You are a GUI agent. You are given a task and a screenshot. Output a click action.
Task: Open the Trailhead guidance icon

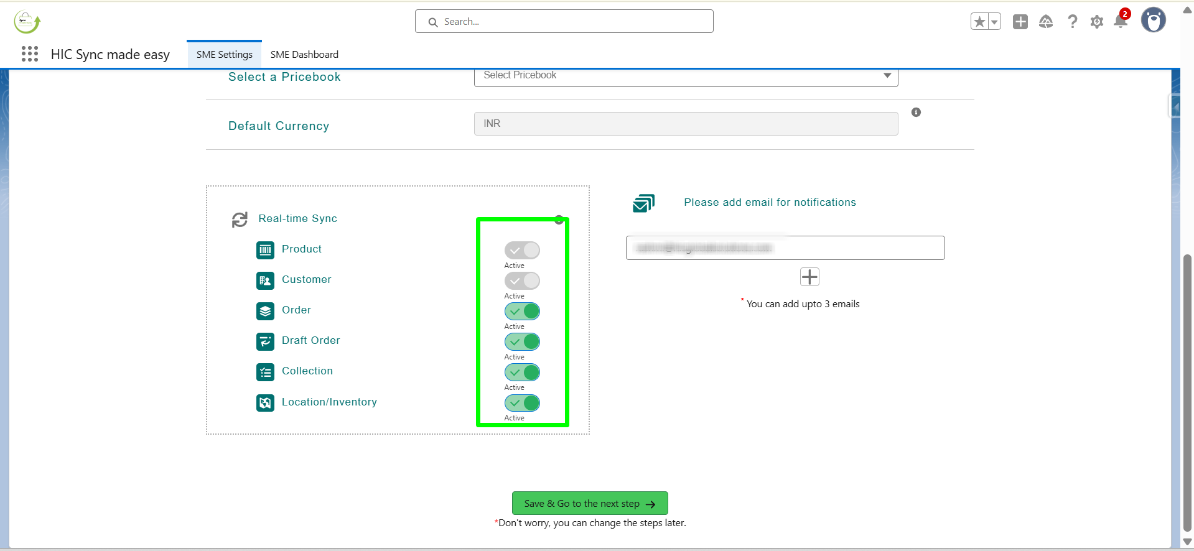click(x=1046, y=22)
